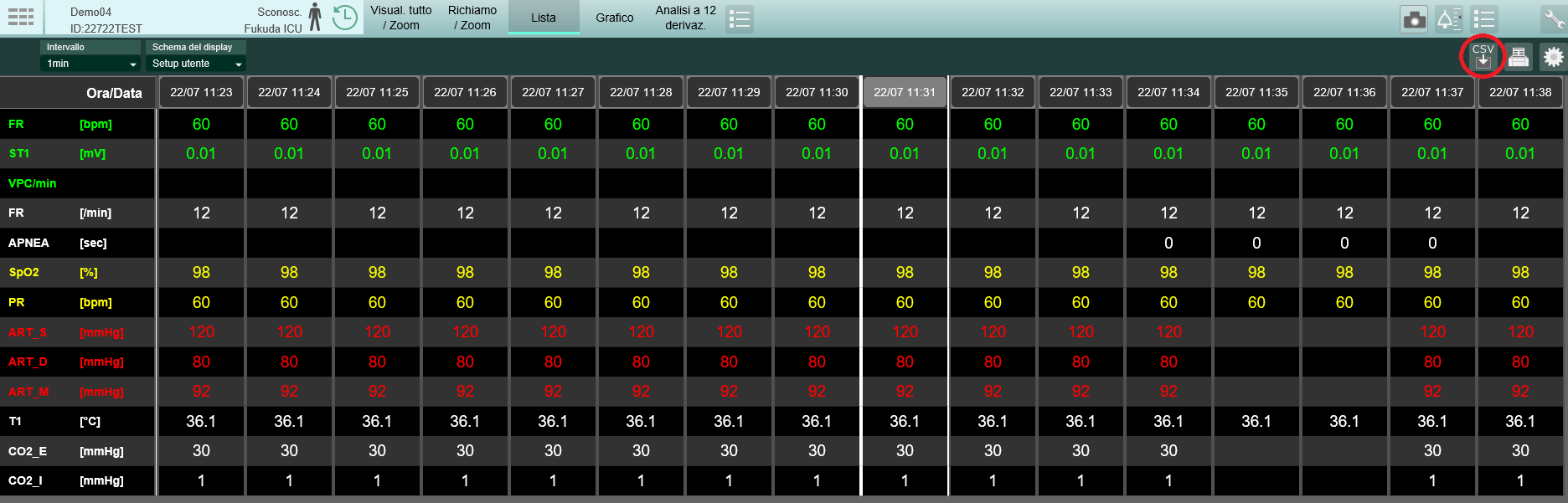This screenshot has width=1568, height=503.
Task: Switch to the Grafico tab
Action: click(615, 18)
